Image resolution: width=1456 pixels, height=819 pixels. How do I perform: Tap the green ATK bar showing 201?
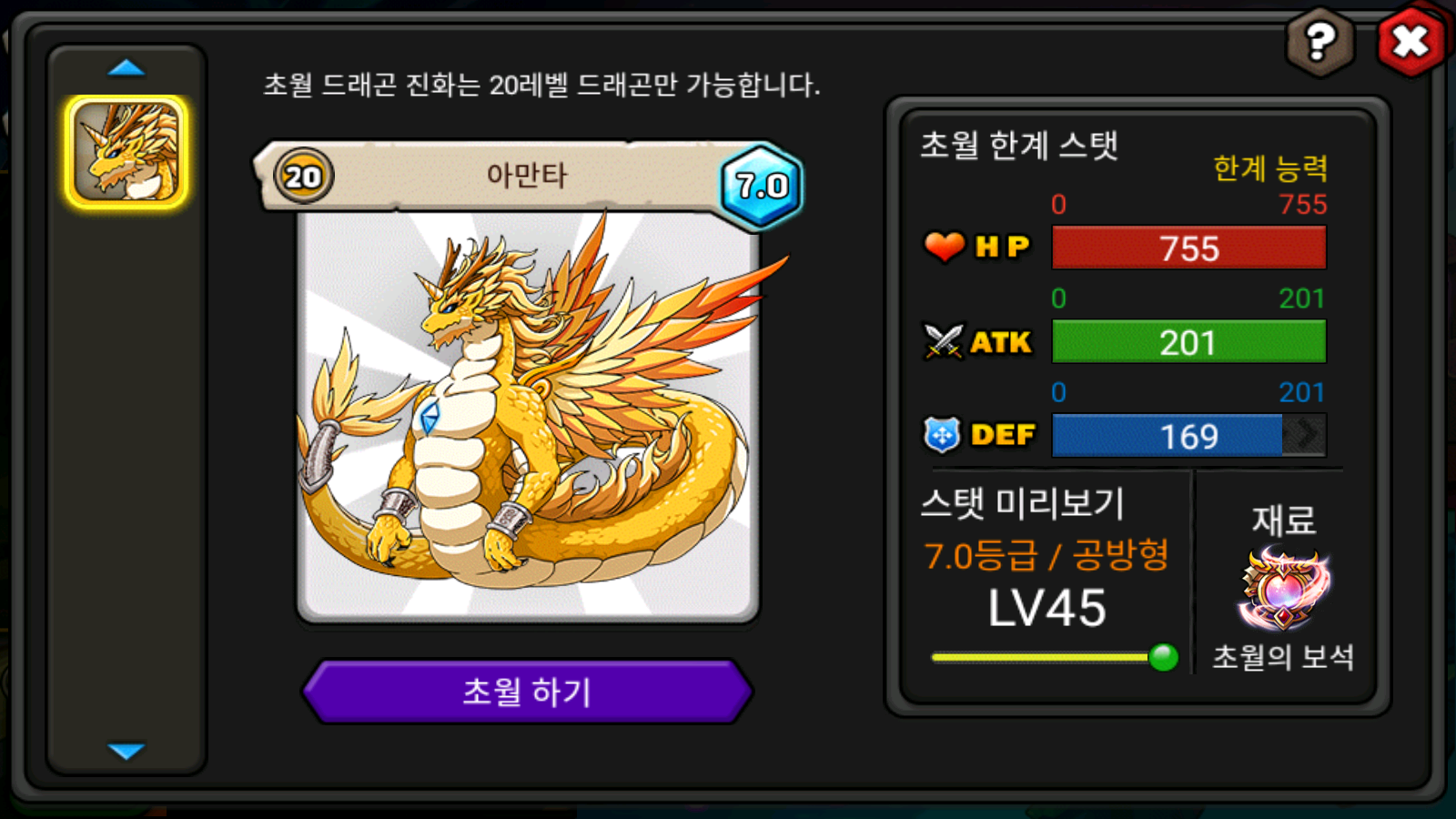point(1188,342)
